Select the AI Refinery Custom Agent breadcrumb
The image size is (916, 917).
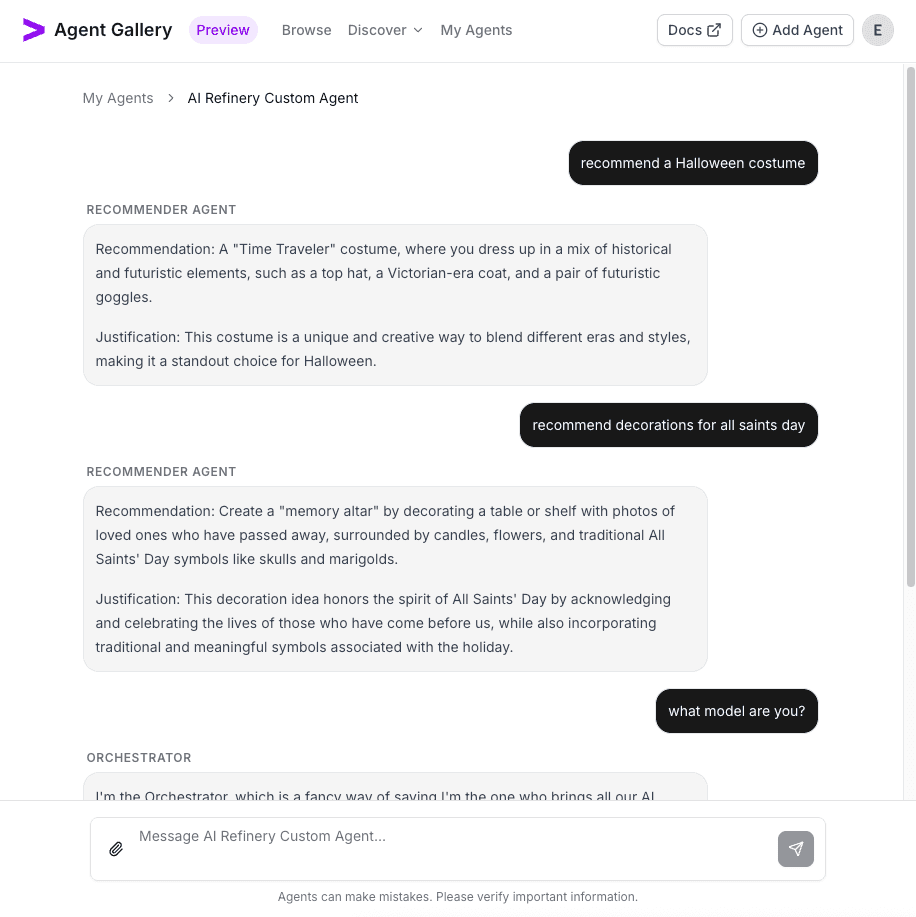(x=272, y=98)
